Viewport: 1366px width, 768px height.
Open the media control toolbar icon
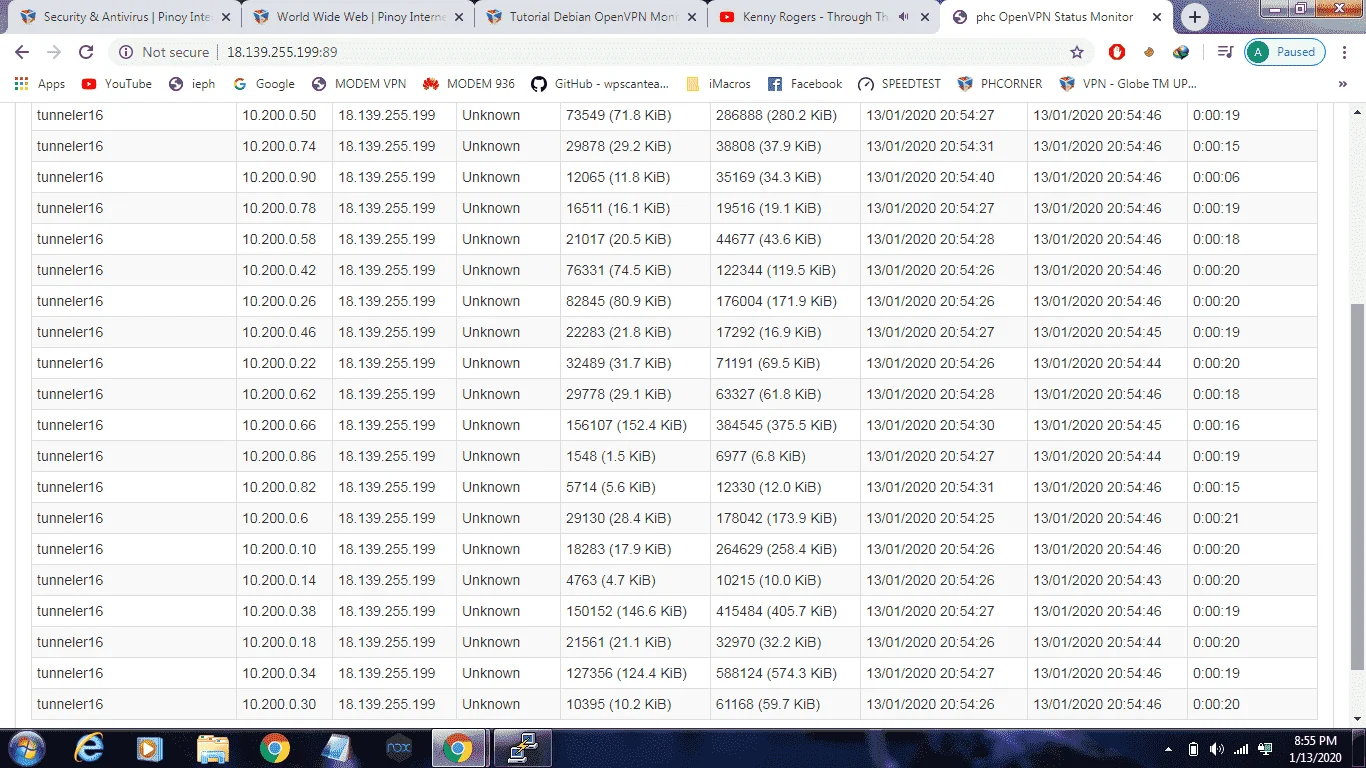pyautogui.click(x=1225, y=52)
